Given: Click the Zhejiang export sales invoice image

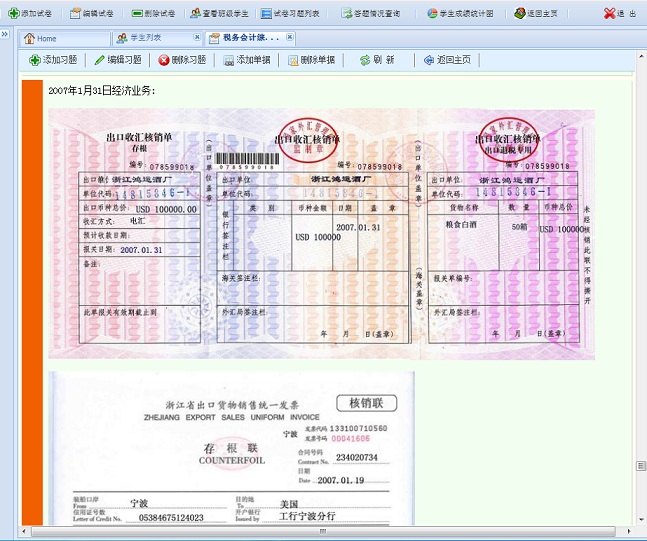Looking at the screenshot, I should tap(231, 448).
